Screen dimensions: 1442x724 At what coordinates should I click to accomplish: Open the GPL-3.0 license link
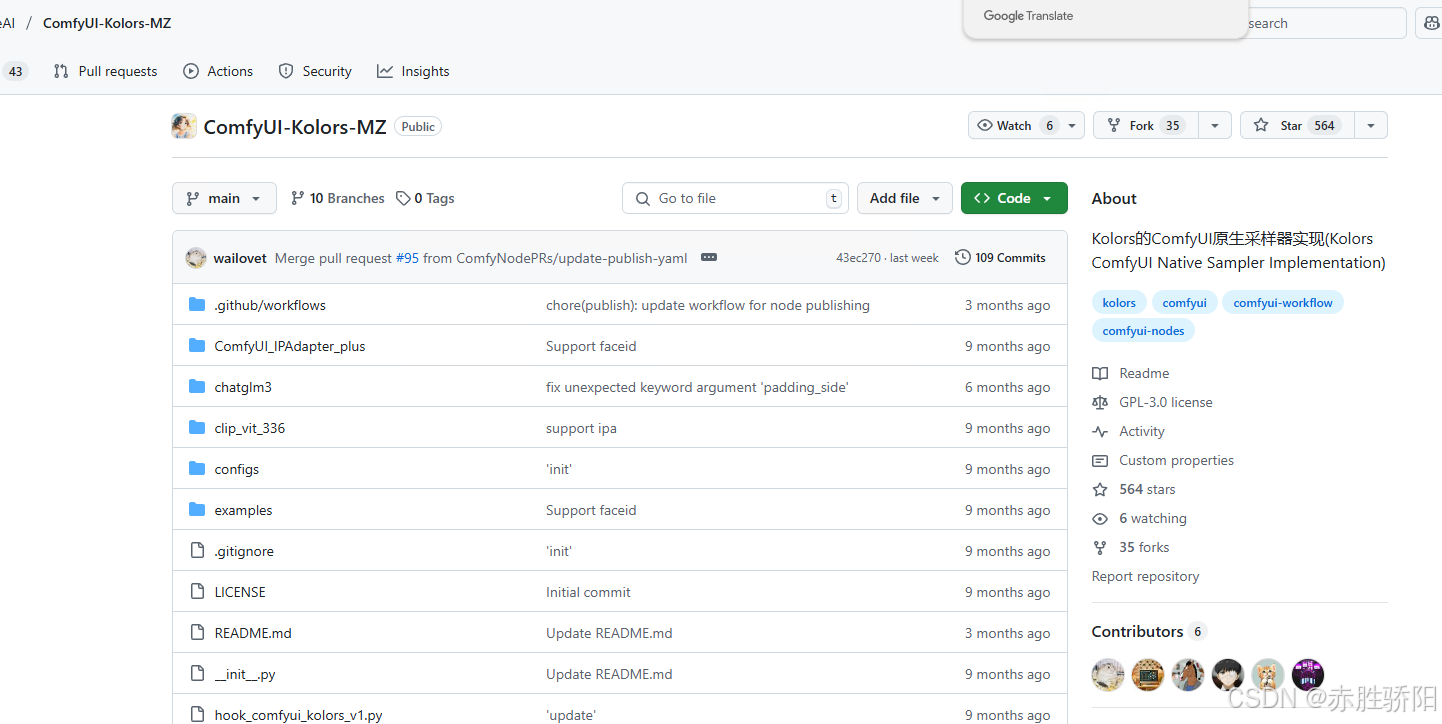pyautogui.click(x=1152, y=402)
